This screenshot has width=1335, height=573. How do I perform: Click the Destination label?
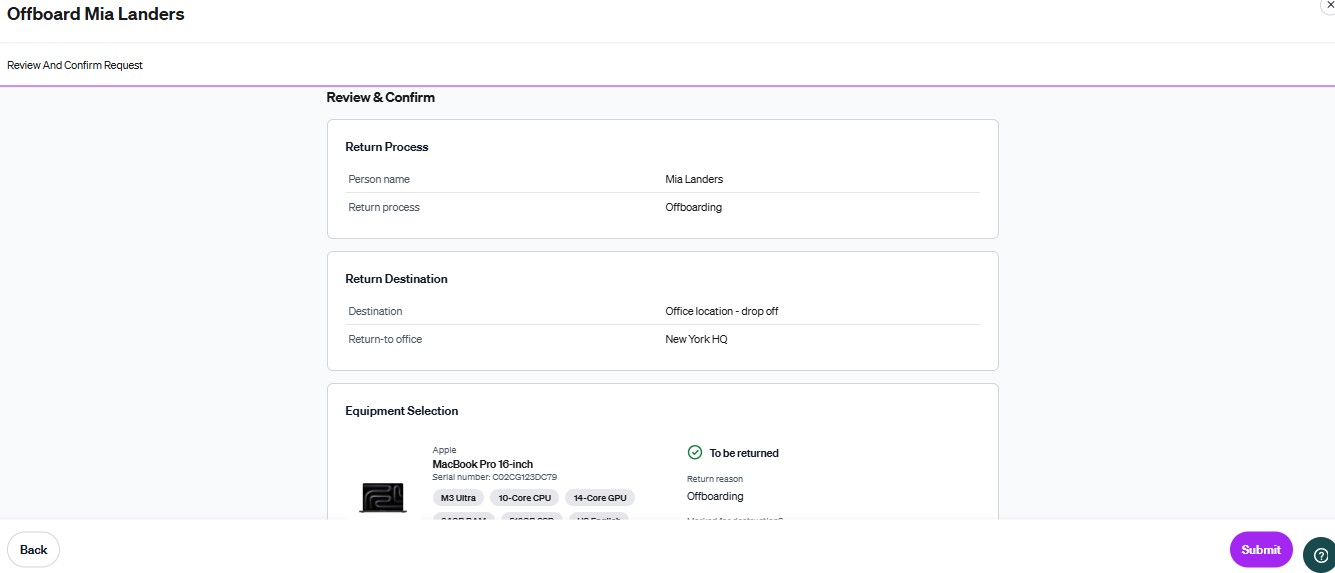(x=375, y=311)
